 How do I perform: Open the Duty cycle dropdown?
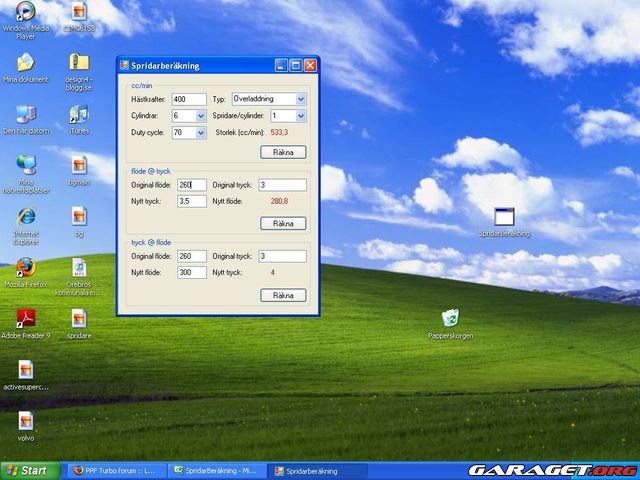(201, 132)
